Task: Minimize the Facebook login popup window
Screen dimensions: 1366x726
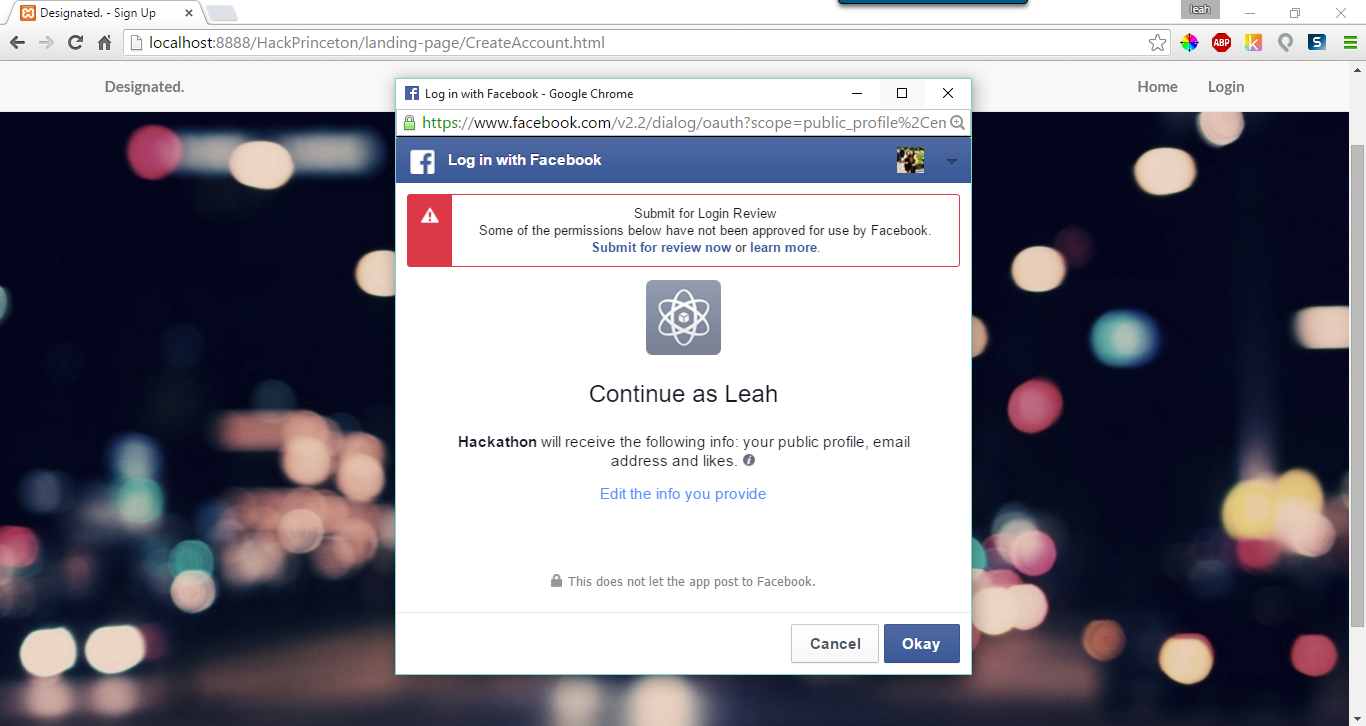Action: pyautogui.click(x=857, y=93)
